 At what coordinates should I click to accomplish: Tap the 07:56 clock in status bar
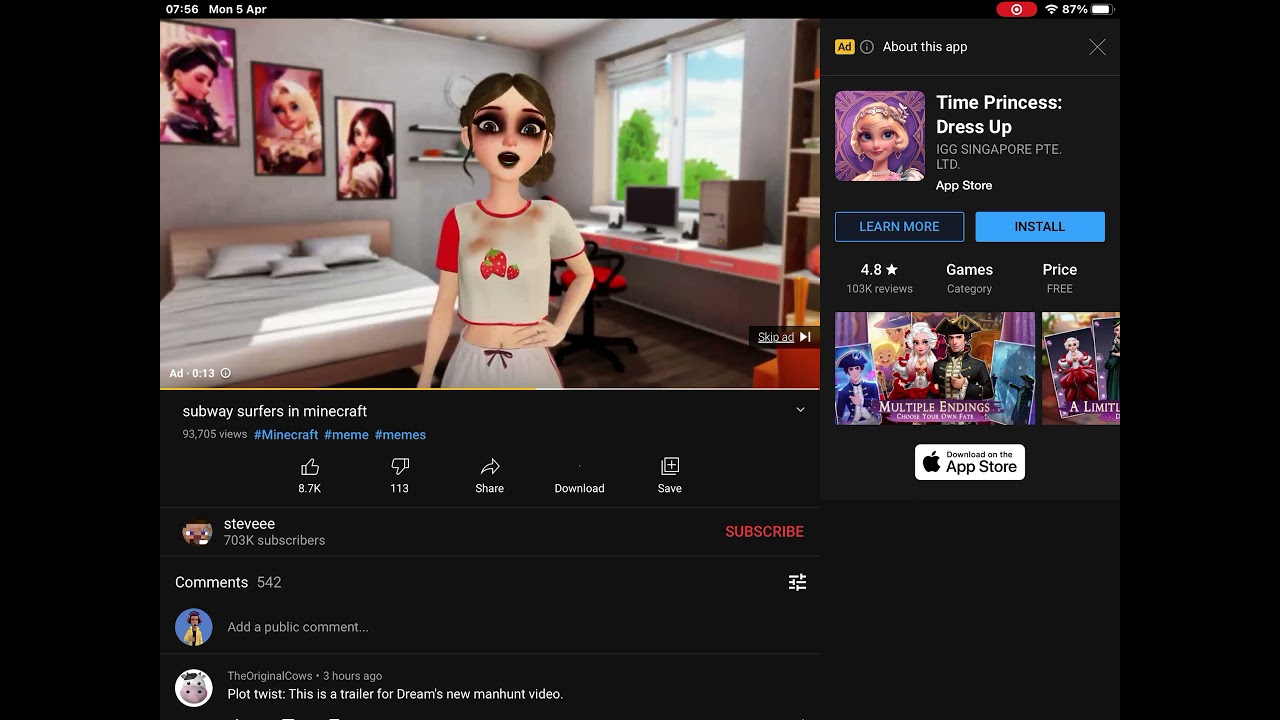tap(181, 9)
